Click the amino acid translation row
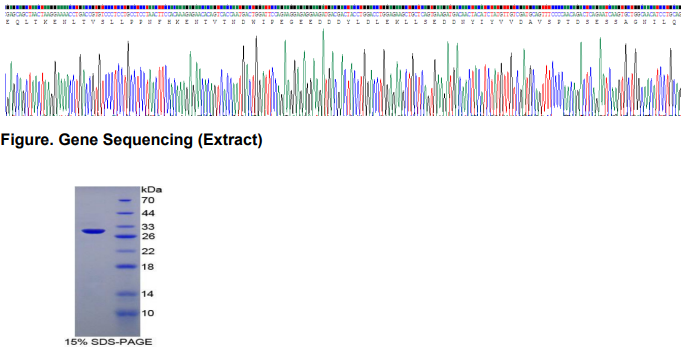Screen dimensions: 688x360 tap(342, 22)
